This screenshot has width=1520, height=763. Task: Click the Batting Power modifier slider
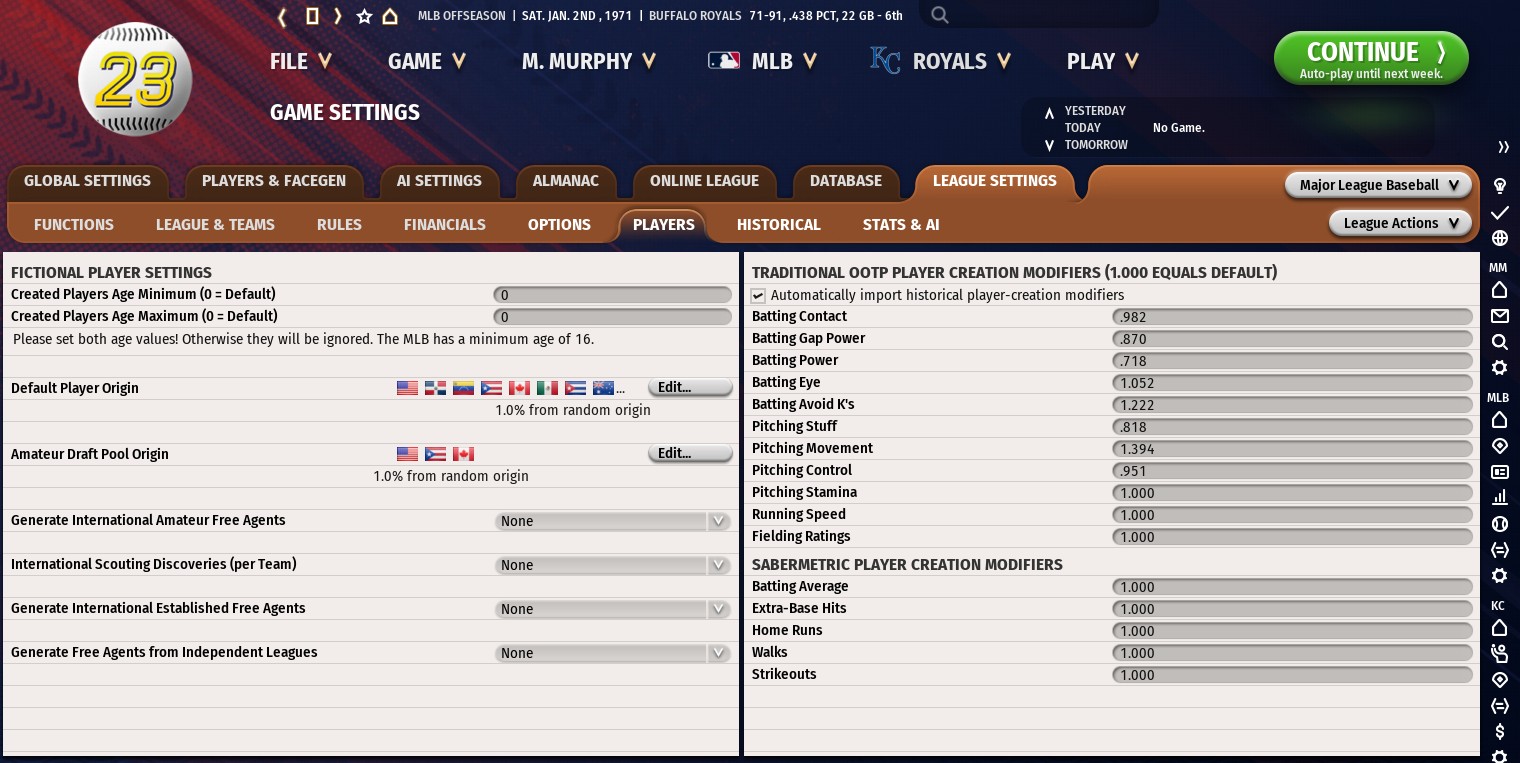1291,361
